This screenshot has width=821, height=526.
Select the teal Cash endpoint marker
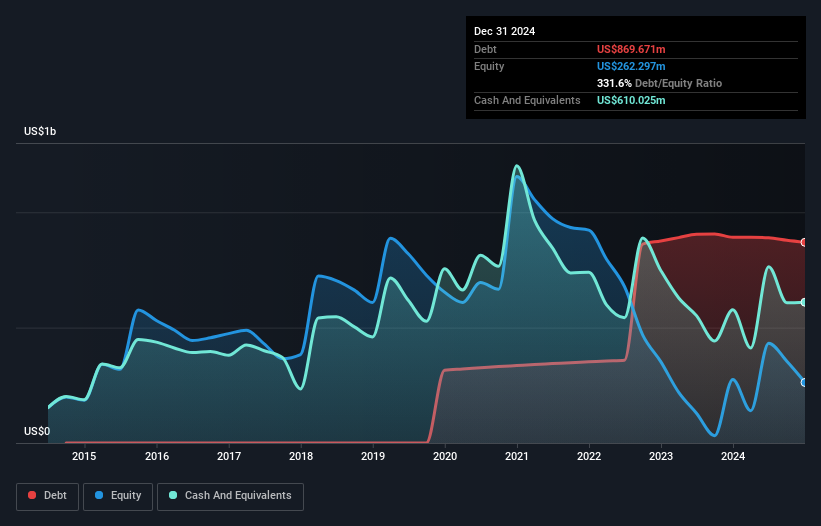804,303
